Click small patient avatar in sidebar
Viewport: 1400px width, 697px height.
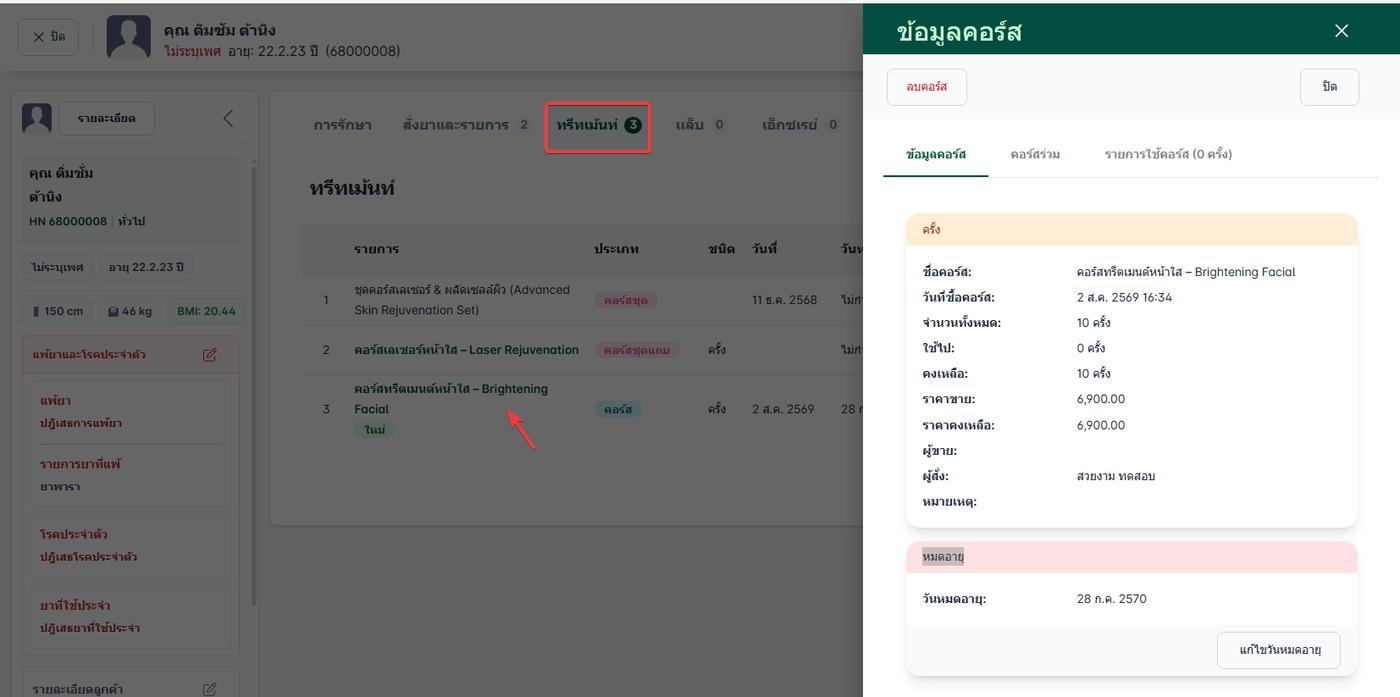[x=37, y=119]
